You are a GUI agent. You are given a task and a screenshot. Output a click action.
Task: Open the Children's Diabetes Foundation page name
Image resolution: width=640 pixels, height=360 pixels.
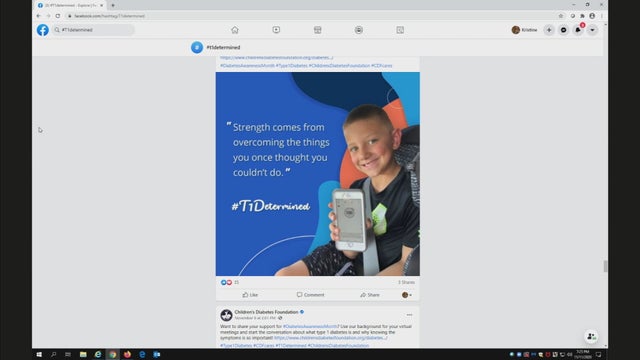[266, 312]
